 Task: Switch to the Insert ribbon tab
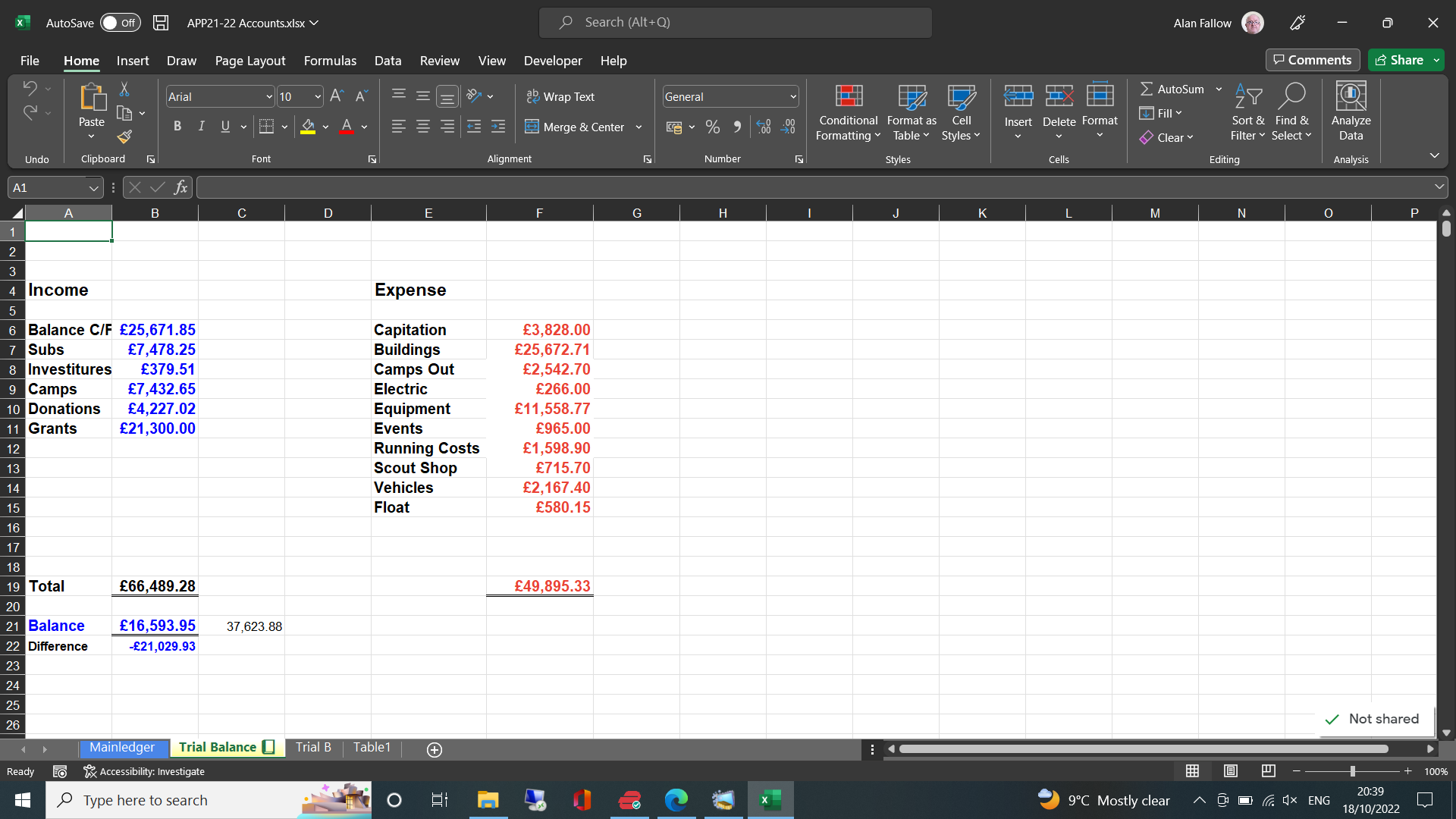[133, 61]
